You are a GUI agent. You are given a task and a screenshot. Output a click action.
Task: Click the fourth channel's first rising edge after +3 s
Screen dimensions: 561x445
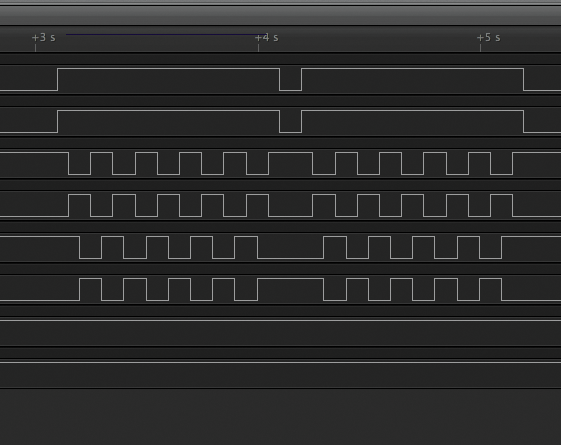click(x=69, y=206)
